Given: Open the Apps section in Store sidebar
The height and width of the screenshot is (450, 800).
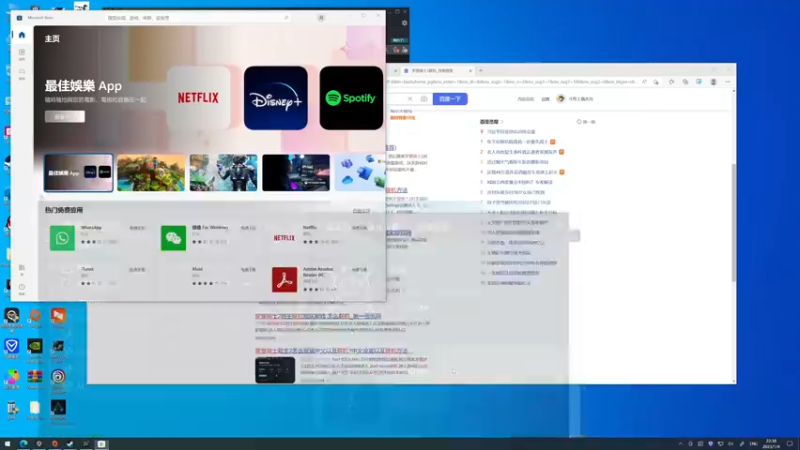Looking at the screenshot, I should pyautogui.click(x=21, y=54).
